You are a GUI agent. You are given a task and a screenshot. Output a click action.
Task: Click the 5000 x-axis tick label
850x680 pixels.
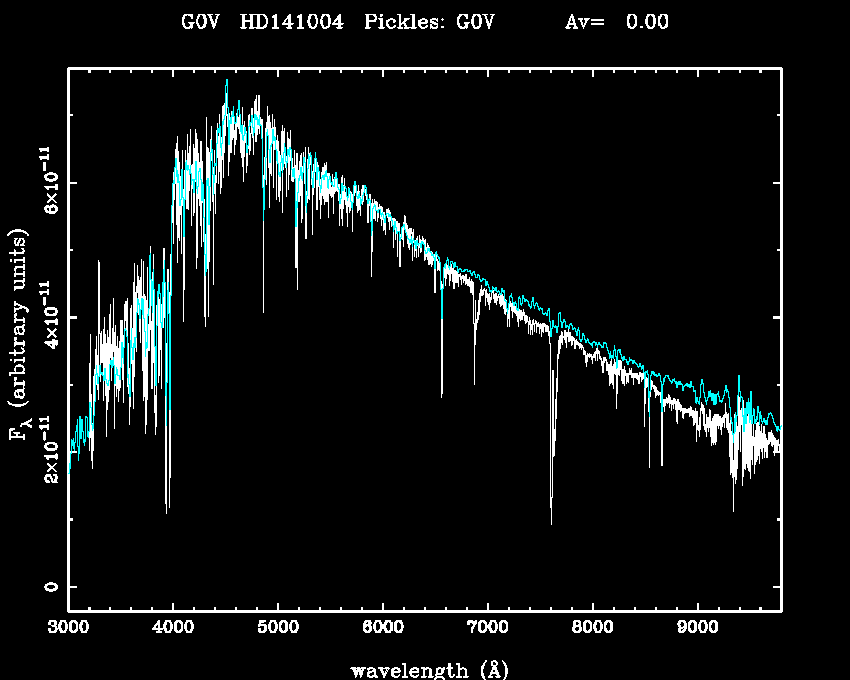click(x=278, y=628)
